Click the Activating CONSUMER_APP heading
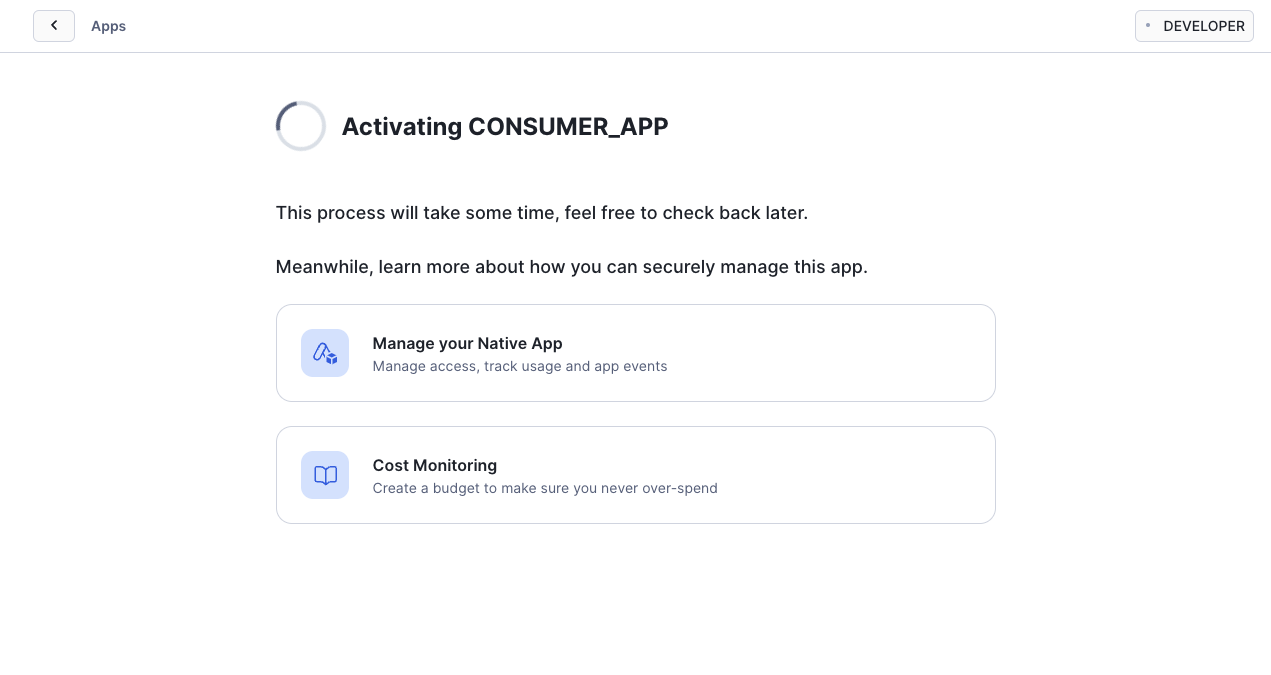This screenshot has width=1271, height=675. pyautogui.click(x=505, y=127)
